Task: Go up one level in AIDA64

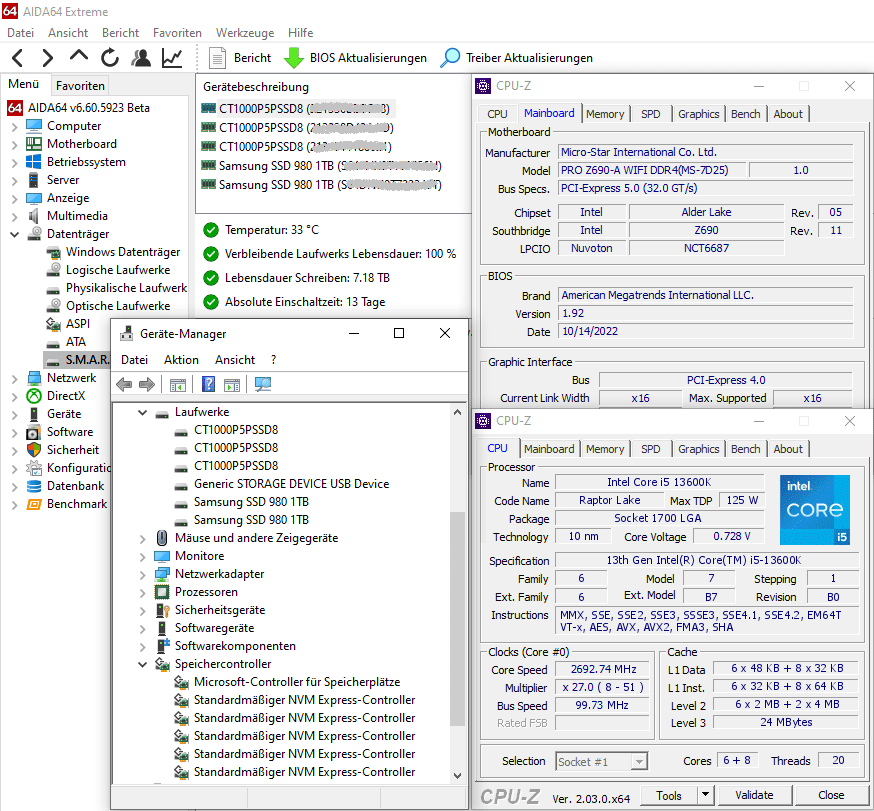Action: point(79,56)
